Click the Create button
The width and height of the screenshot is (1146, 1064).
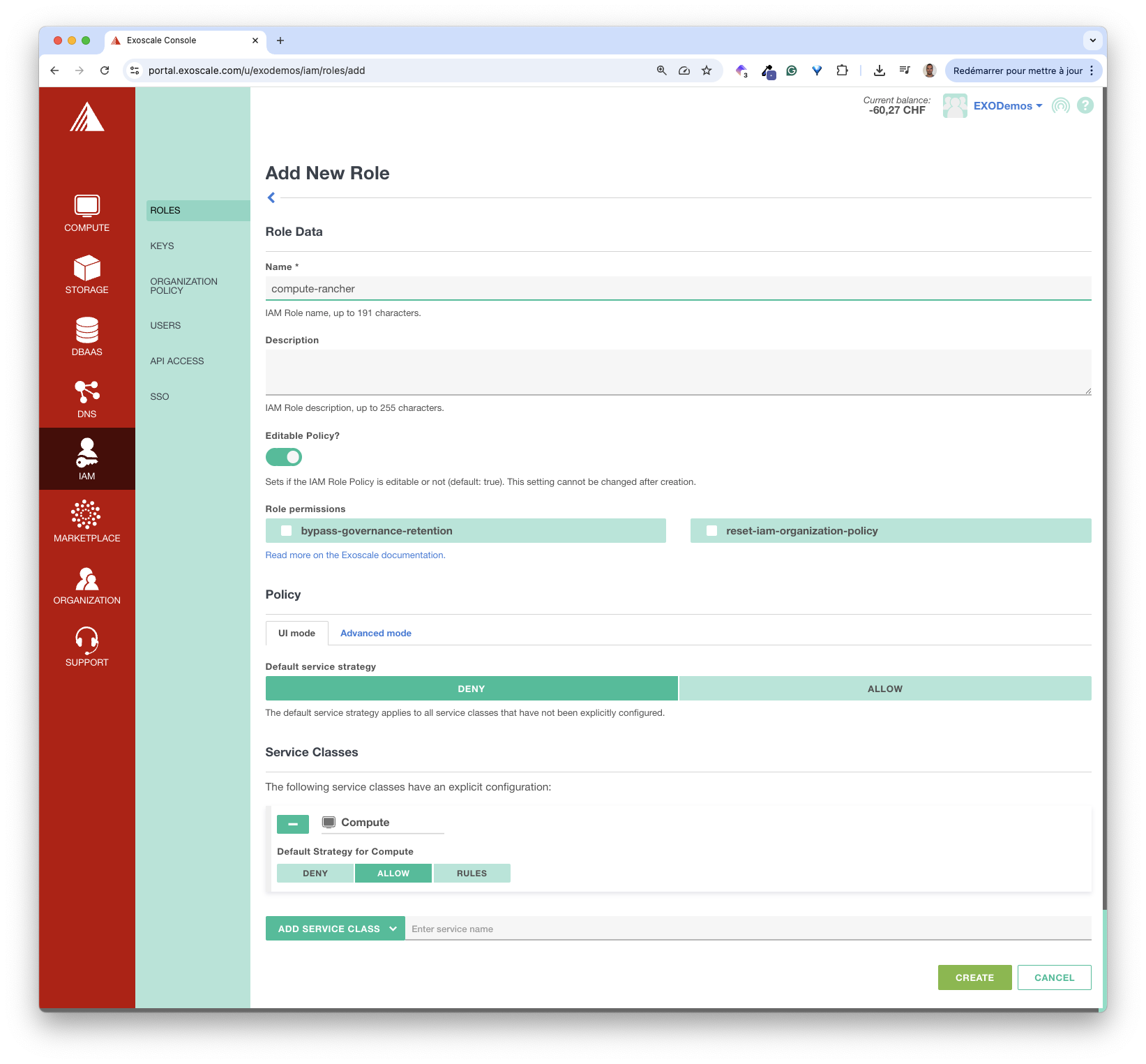974,977
